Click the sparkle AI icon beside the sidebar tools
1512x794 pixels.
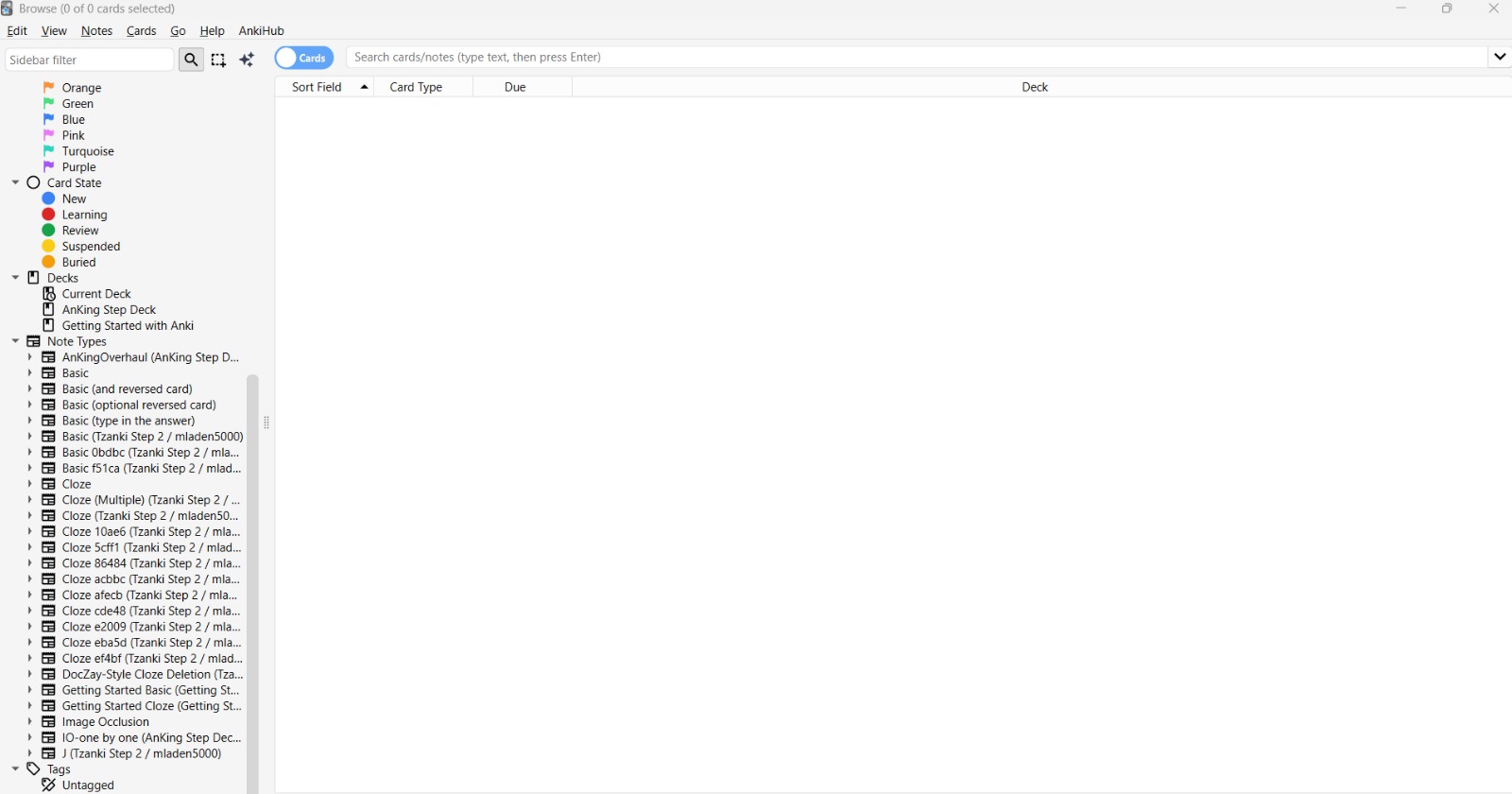[247, 60]
